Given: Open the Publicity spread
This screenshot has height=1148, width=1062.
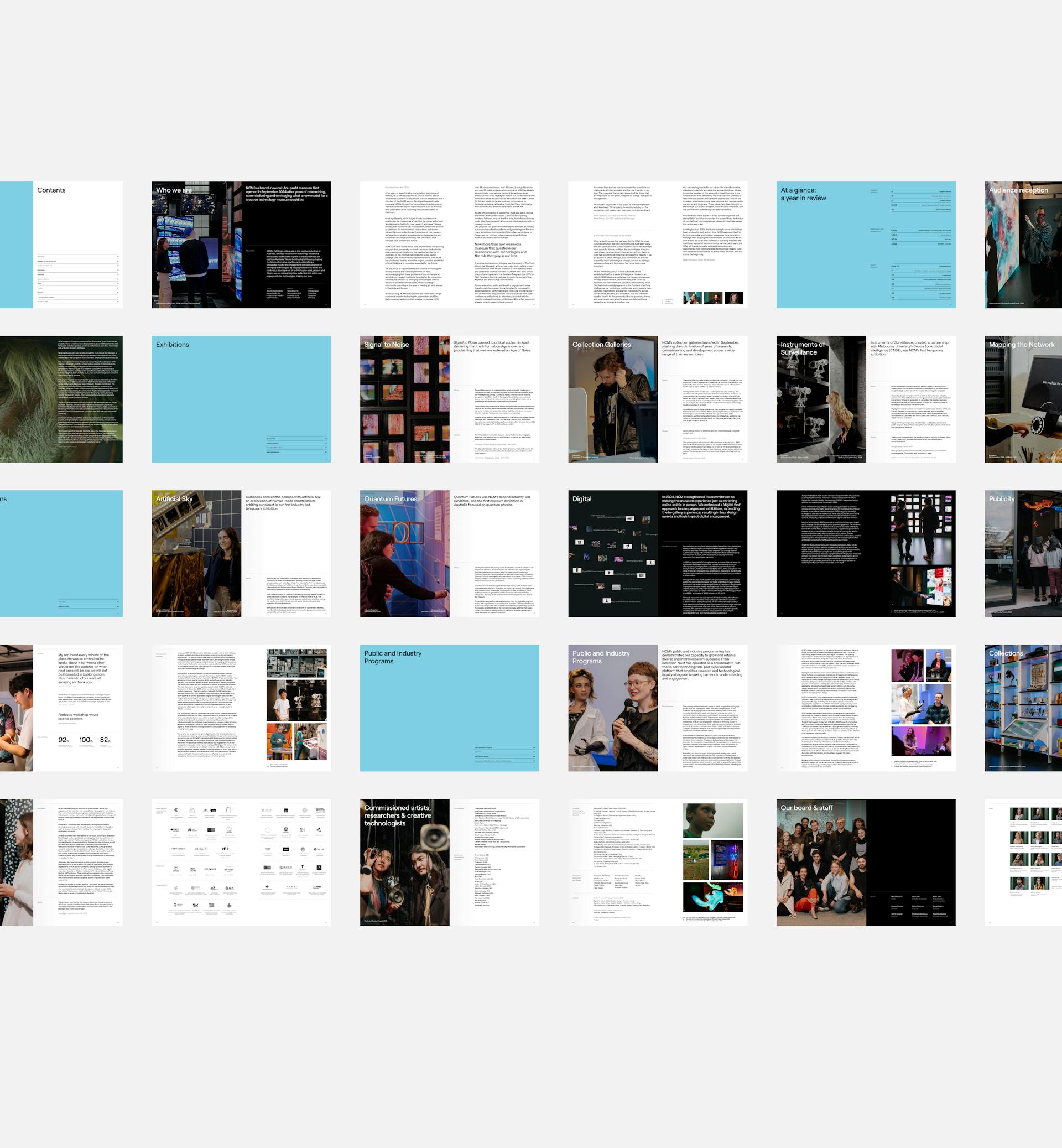Looking at the screenshot, I should [1023, 554].
